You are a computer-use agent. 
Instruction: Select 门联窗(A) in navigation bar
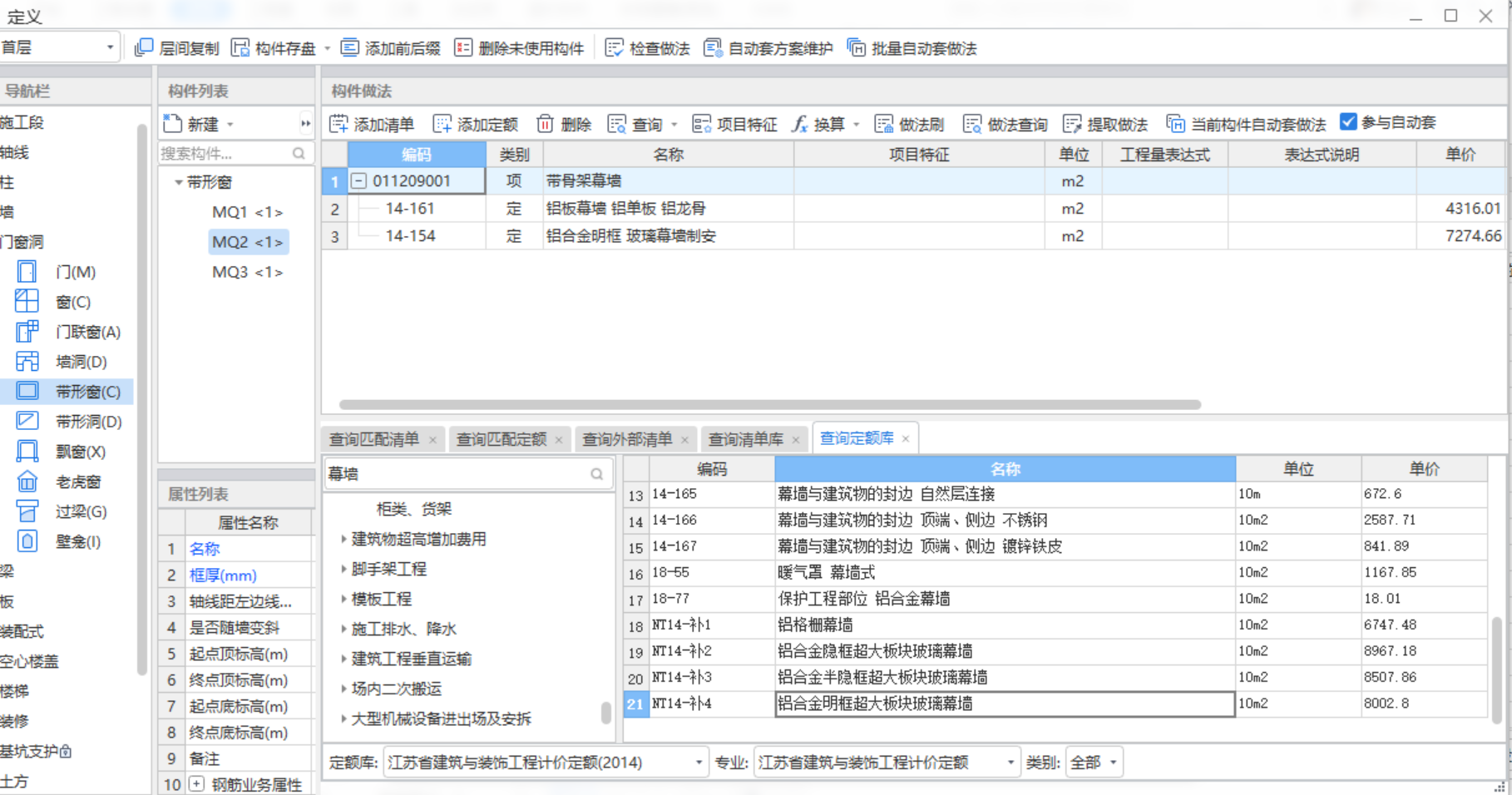coord(67,332)
